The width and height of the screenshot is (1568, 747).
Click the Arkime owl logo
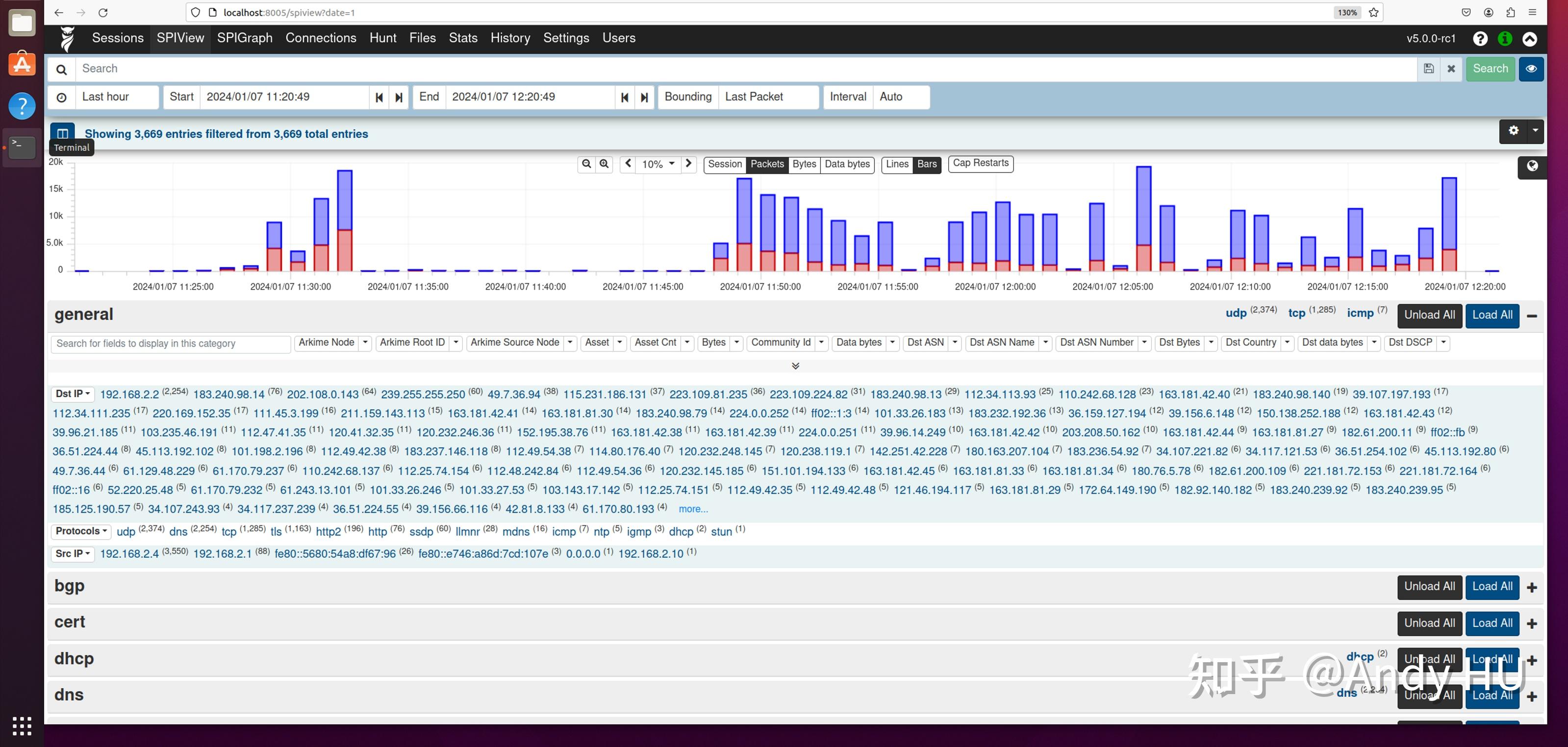[x=67, y=38]
